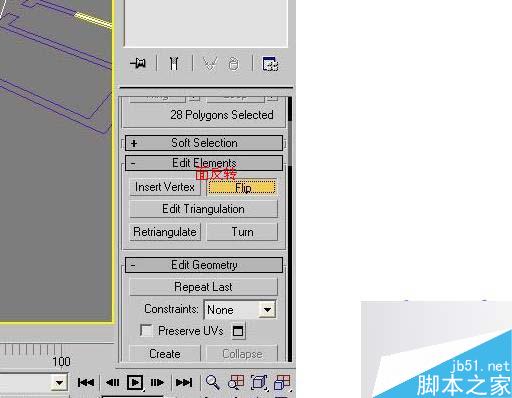The height and width of the screenshot is (398, 512).
Task: Click the Insert Vertex button
Action: [165, 187]
